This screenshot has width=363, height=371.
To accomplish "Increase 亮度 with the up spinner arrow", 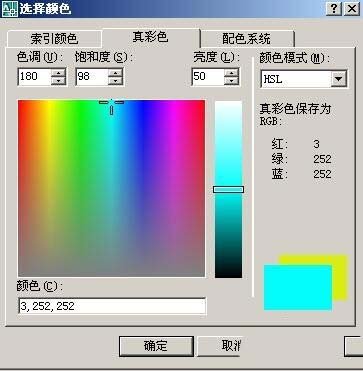I will pyautogui.click(x=232, y=72).
